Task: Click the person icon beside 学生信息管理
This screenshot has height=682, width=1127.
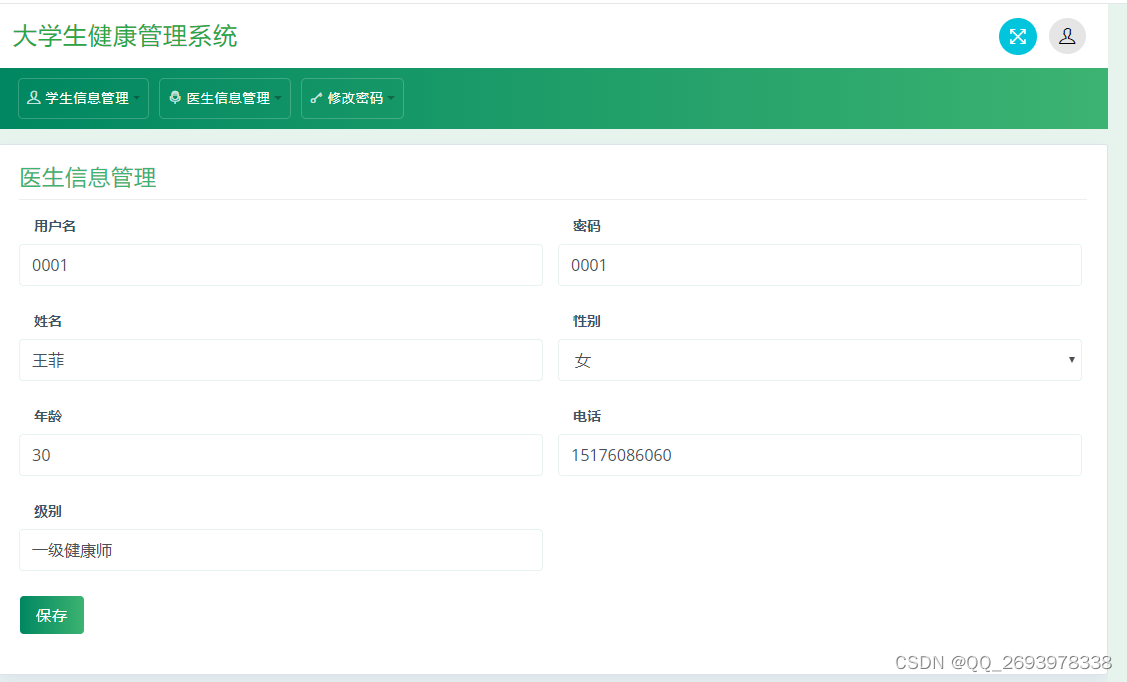Action: click(x=34, y=97)
